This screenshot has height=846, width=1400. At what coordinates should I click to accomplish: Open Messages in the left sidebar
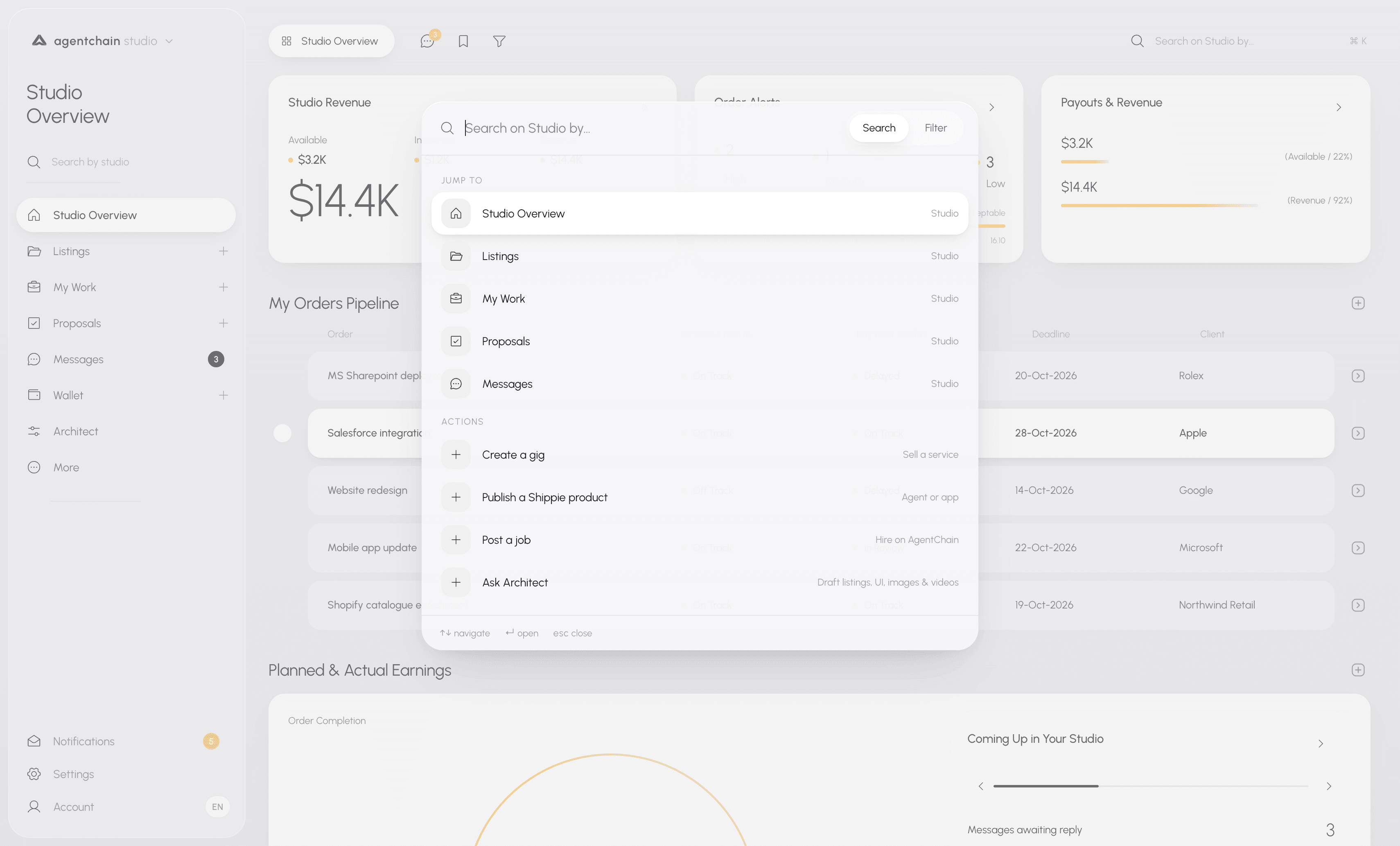point(126,359)
